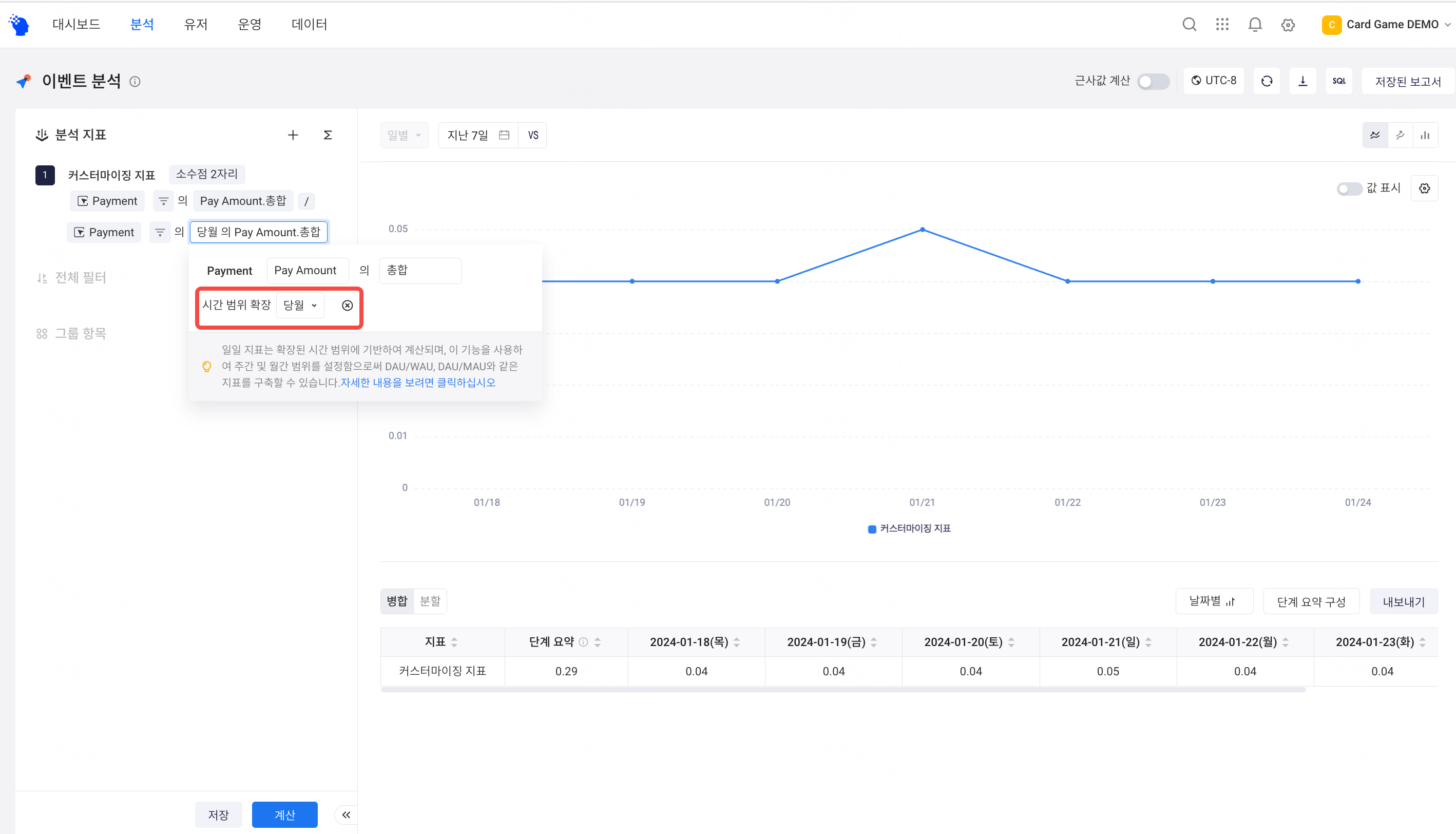Screen dimensions: 1456x834
Task: Sort the 2024-01-18(목) column
Action: click(x=736, y=642)
